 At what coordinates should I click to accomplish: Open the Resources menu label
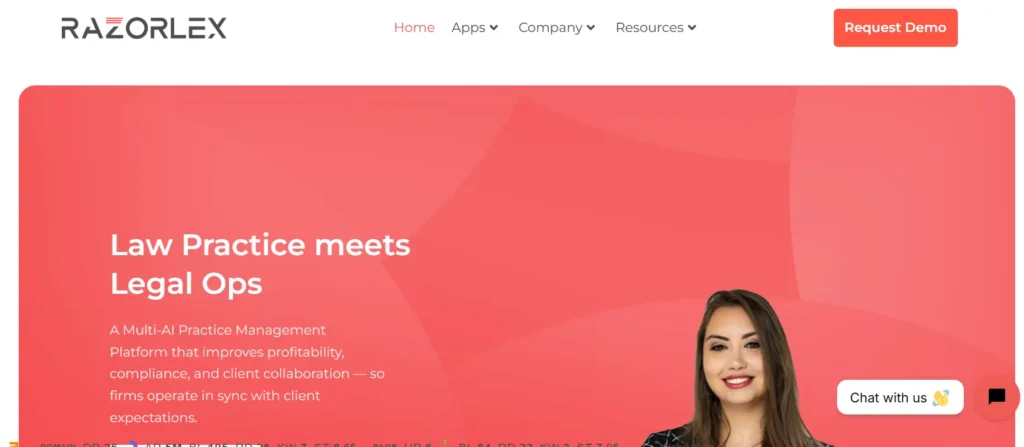point(649,27)
